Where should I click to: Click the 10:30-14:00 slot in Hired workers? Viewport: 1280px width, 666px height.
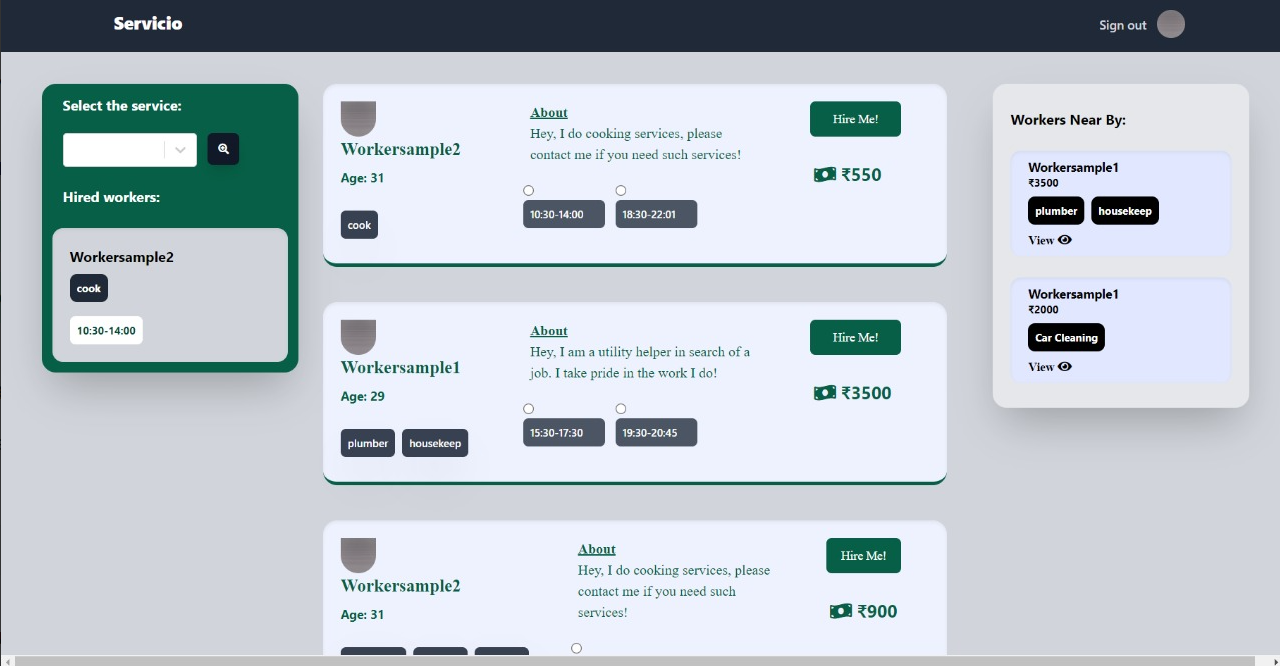[106, 330]
